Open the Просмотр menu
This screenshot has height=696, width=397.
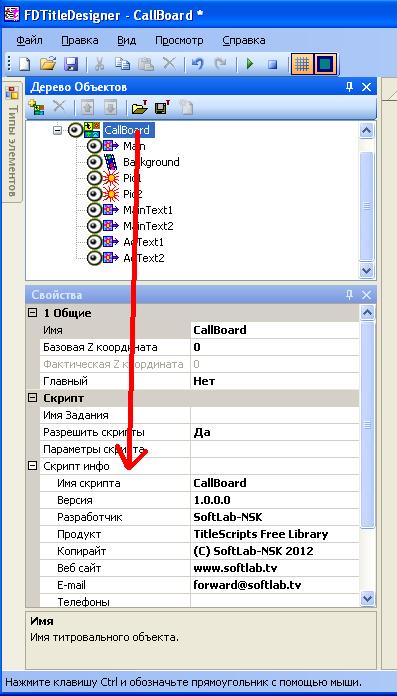pos(179,40)
